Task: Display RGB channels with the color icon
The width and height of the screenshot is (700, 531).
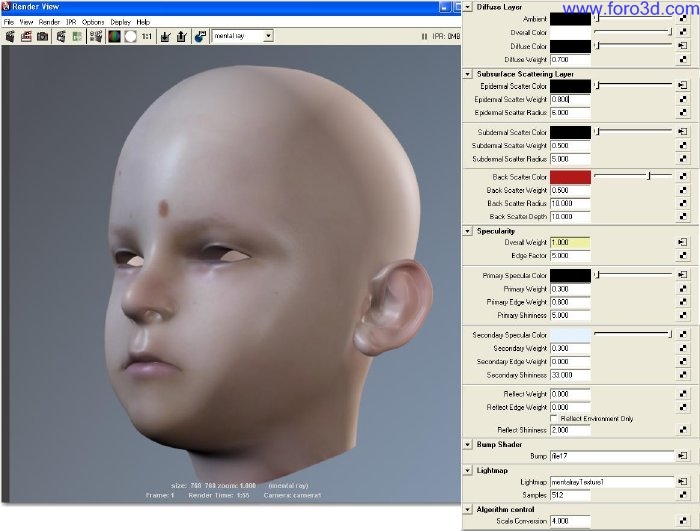Action: pyautogui.click(x=114, y=36)
